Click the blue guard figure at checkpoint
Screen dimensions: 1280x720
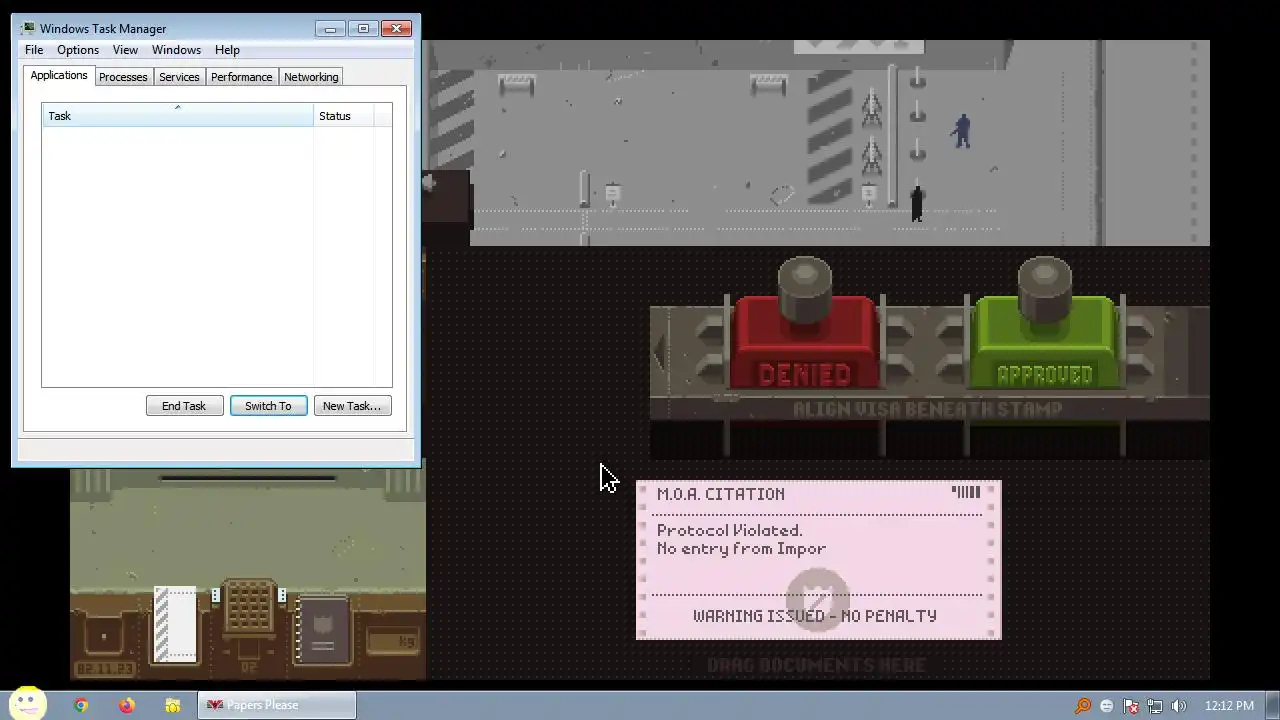point(962,130)
